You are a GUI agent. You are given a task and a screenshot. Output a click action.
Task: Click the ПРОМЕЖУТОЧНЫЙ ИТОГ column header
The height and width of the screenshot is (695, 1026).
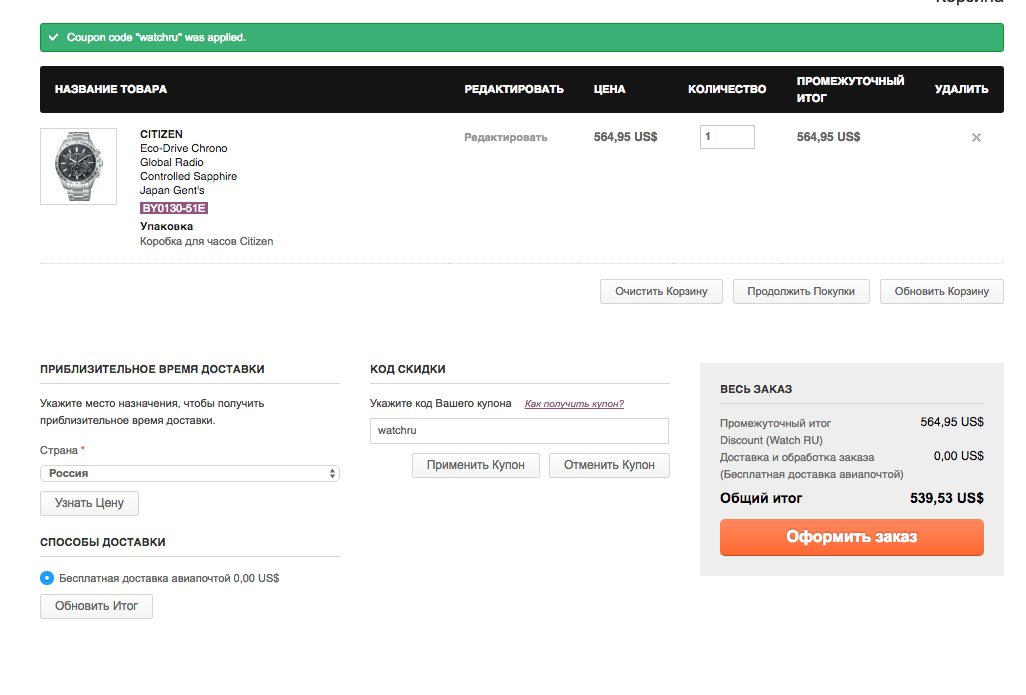coord(850,89)
